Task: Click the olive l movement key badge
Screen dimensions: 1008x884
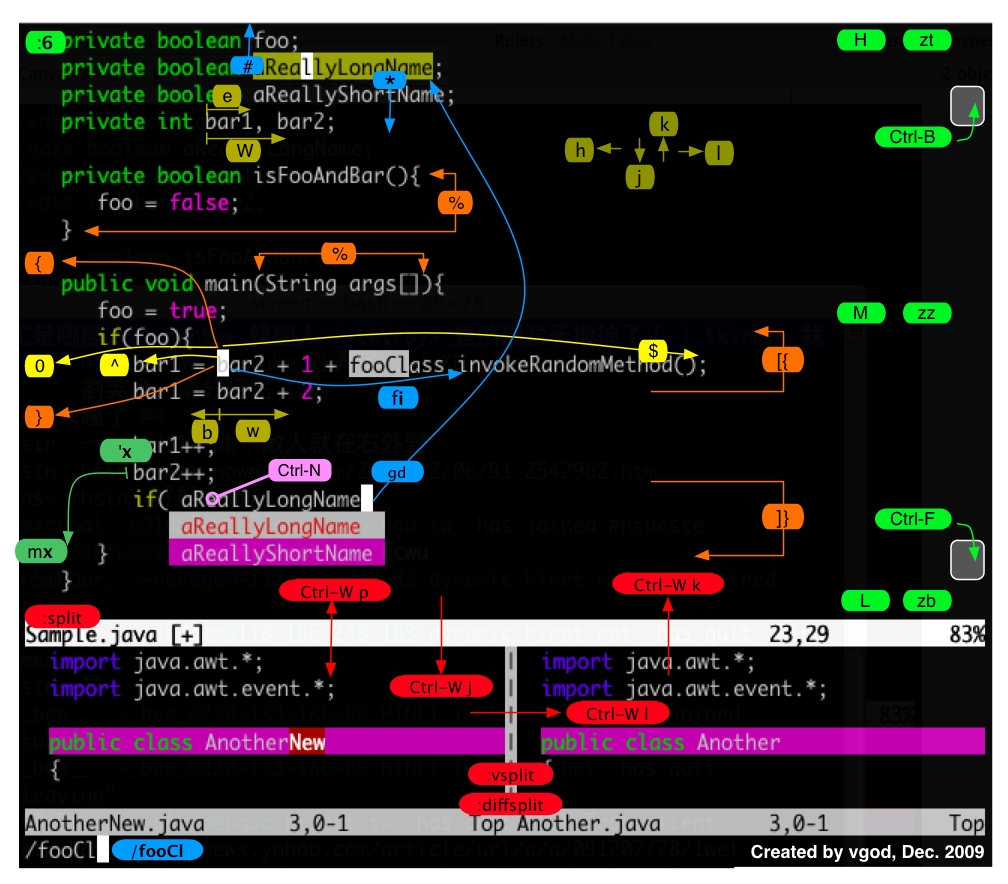Action: [x=719, y=153]
